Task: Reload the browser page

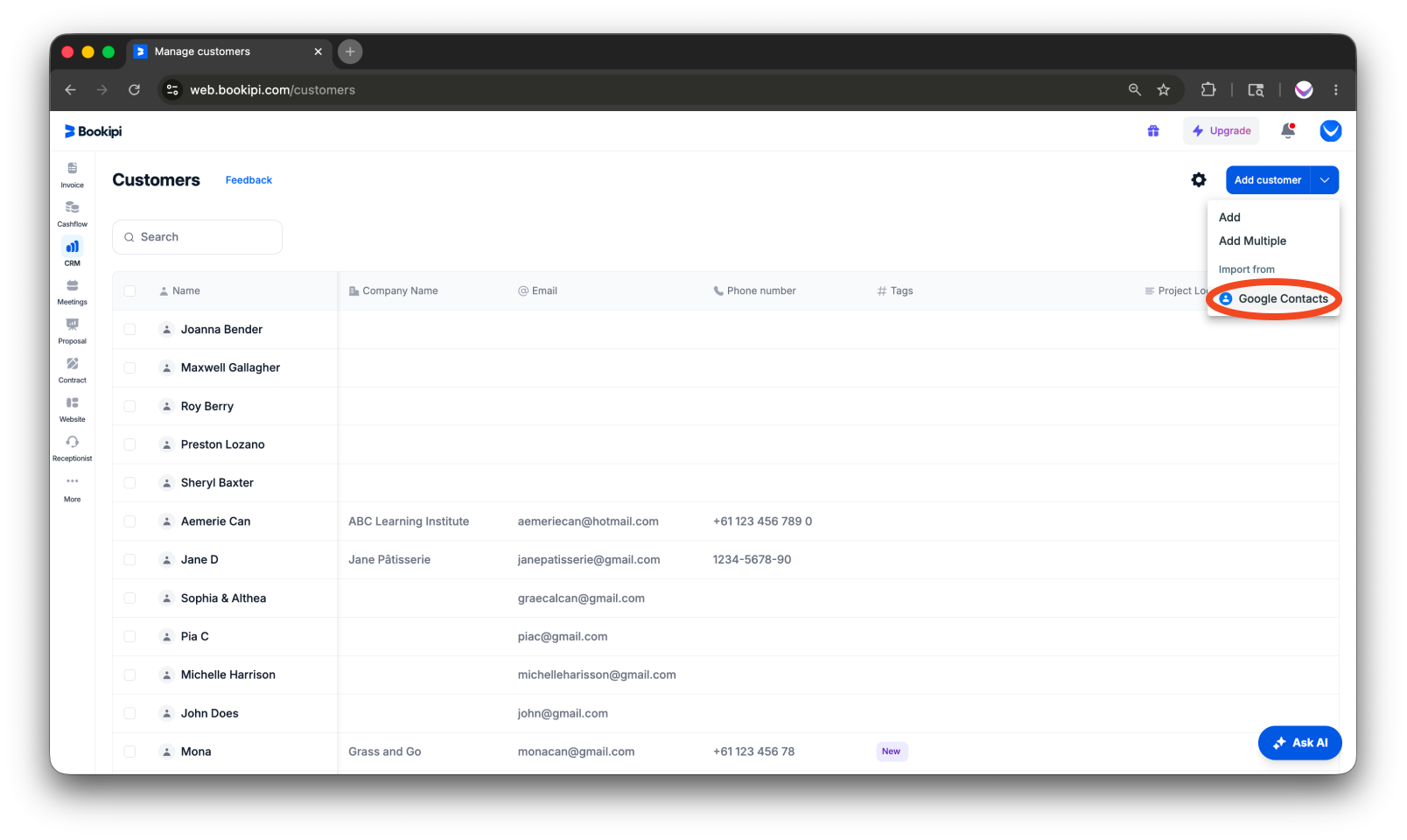Action: coord(134,90)
